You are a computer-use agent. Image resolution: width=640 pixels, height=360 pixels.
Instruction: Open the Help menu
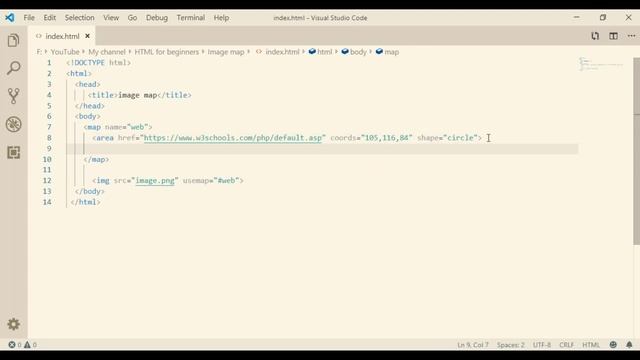[x=221, y=18]
